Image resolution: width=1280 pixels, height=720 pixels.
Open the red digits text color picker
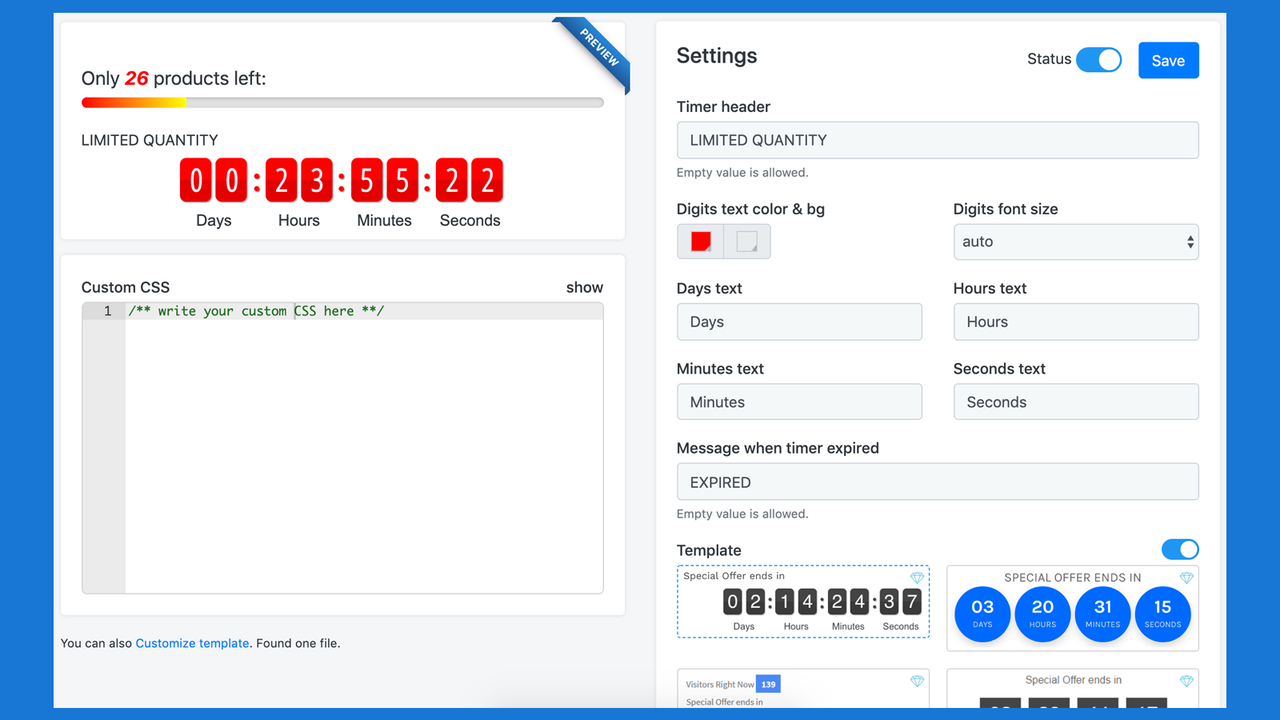pyautogui.click(x=699, y=241)
